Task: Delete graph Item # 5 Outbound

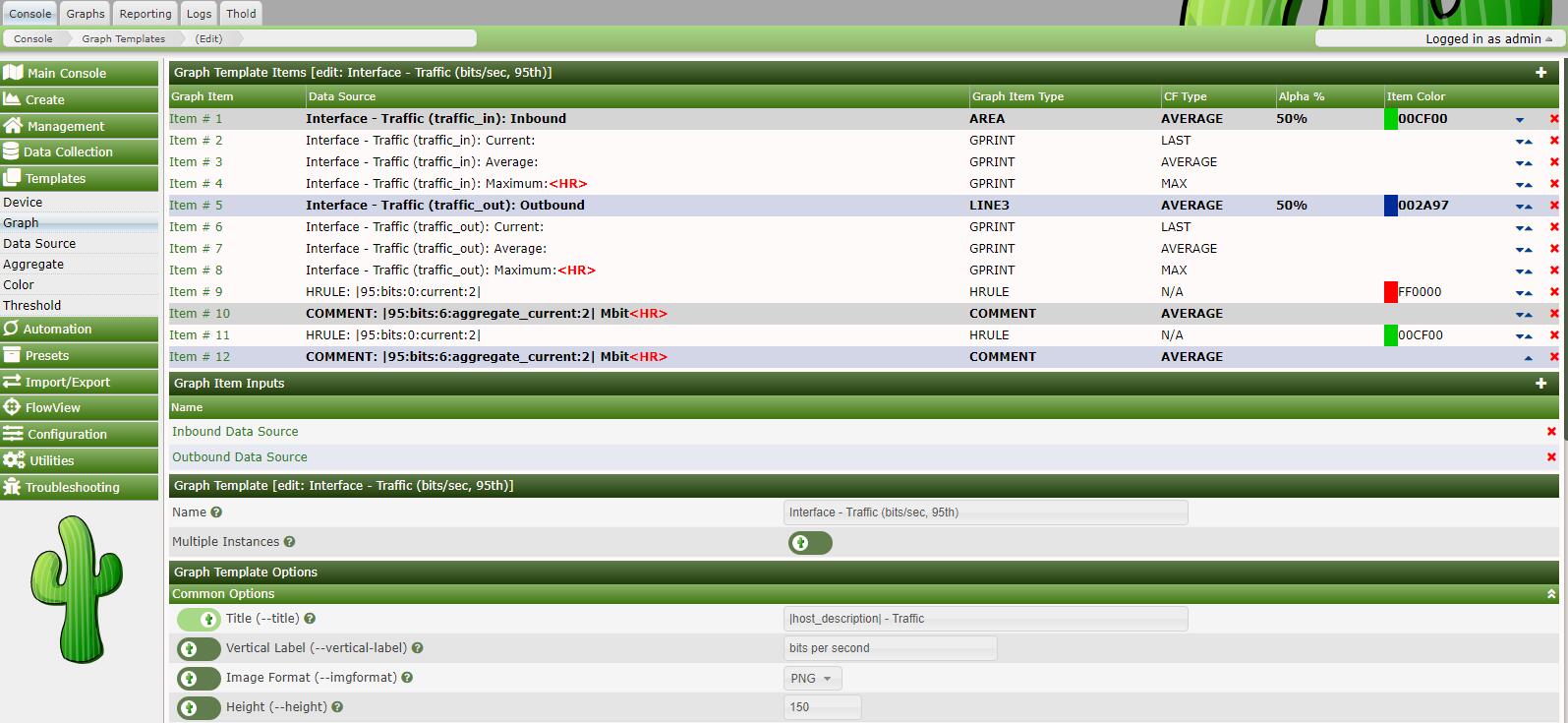Action: pos(1554,206)
